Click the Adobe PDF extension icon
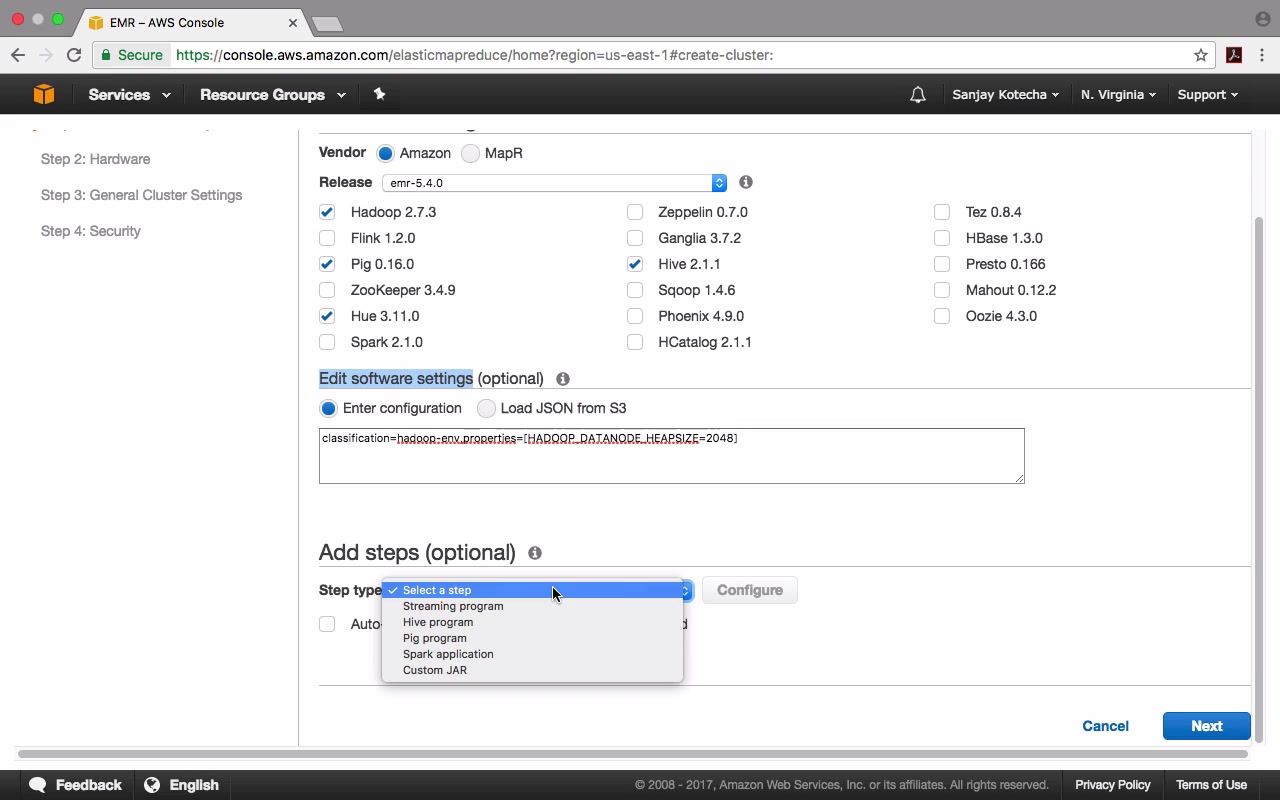Screen dimensions: 1280x800 (x=1234, y=55)
